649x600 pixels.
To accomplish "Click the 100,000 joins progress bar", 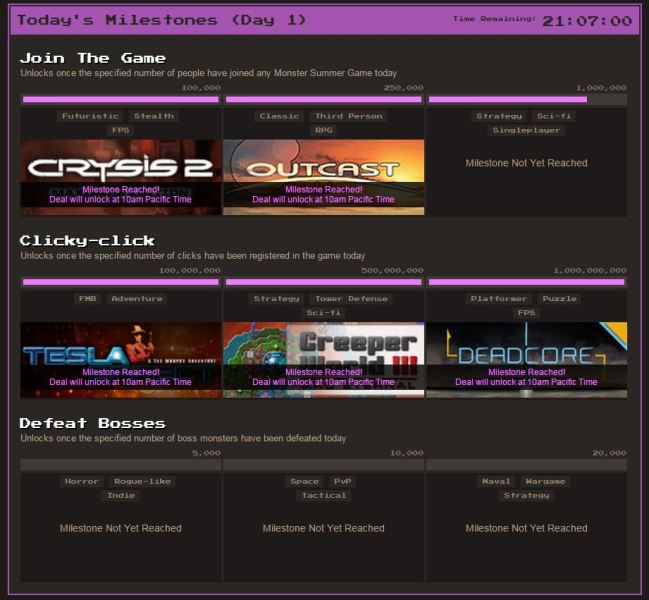I will pyautogui.click(x=120, y=99).
